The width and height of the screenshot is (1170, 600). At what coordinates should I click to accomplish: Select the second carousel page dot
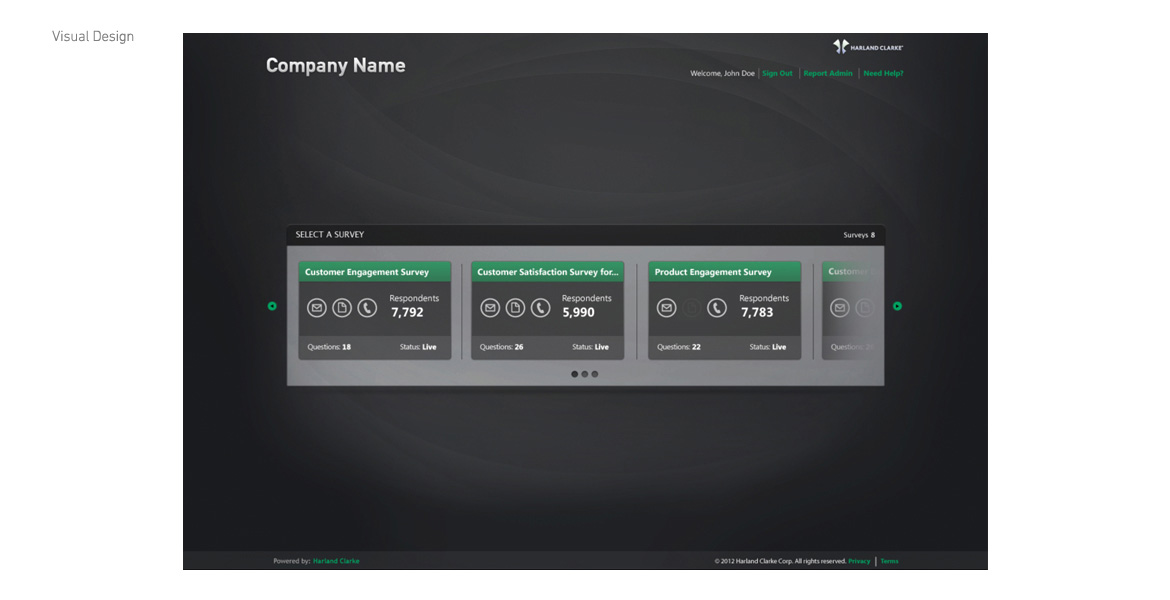[585, 374]
